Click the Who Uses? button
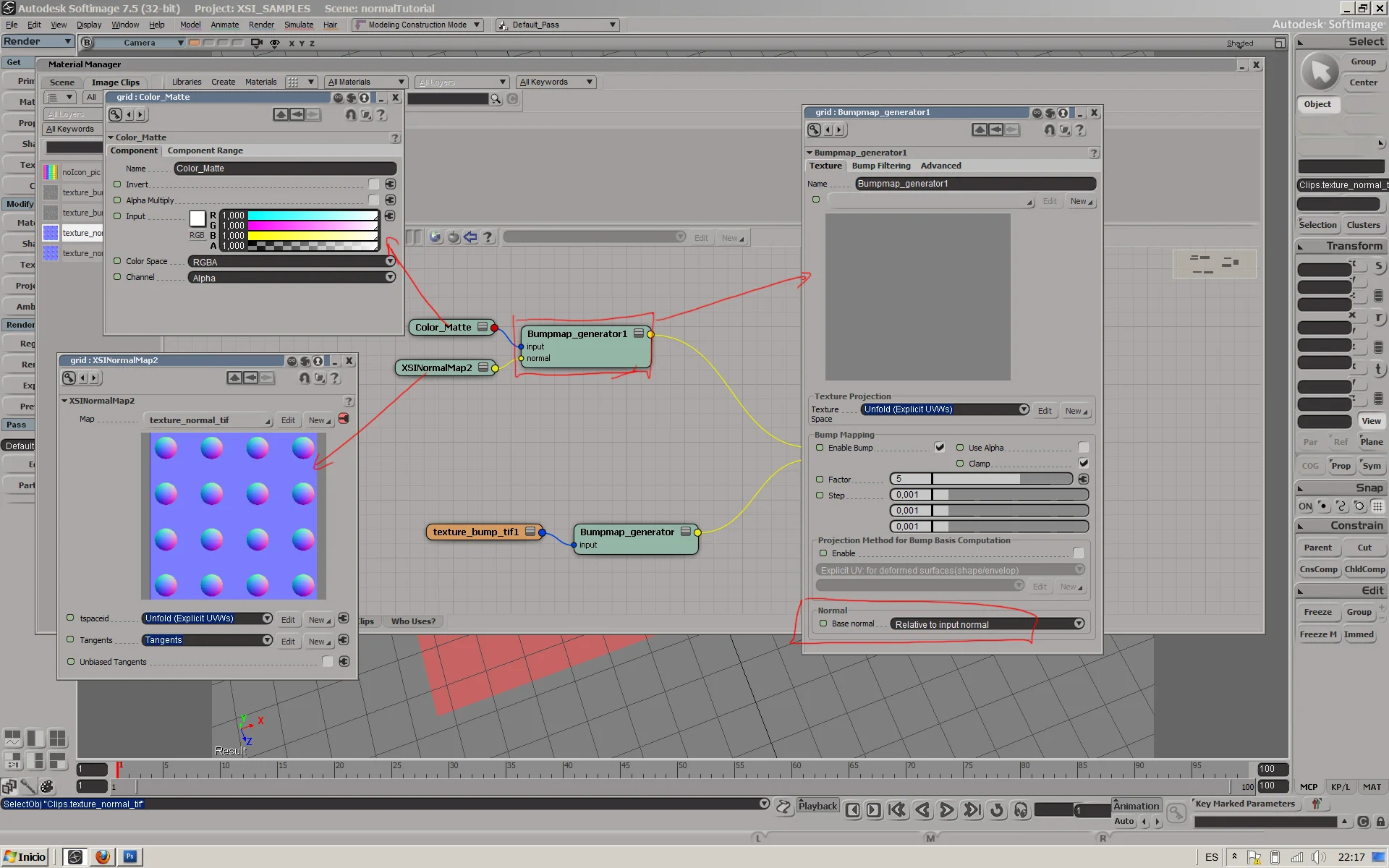This screenshot has height=868, width=1389. coord(413,621)
